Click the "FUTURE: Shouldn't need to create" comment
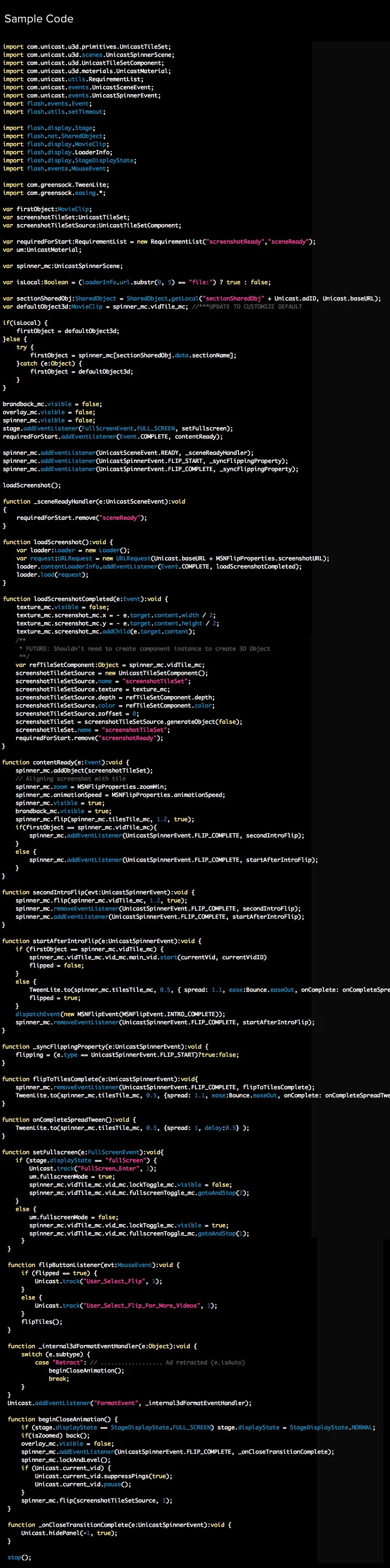Screen dimensions: 390x1568 (144, 649)
